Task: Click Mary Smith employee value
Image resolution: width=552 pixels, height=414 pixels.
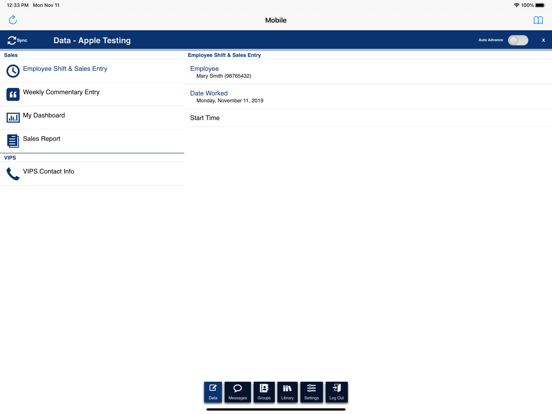Action: [x=224, y=76]
